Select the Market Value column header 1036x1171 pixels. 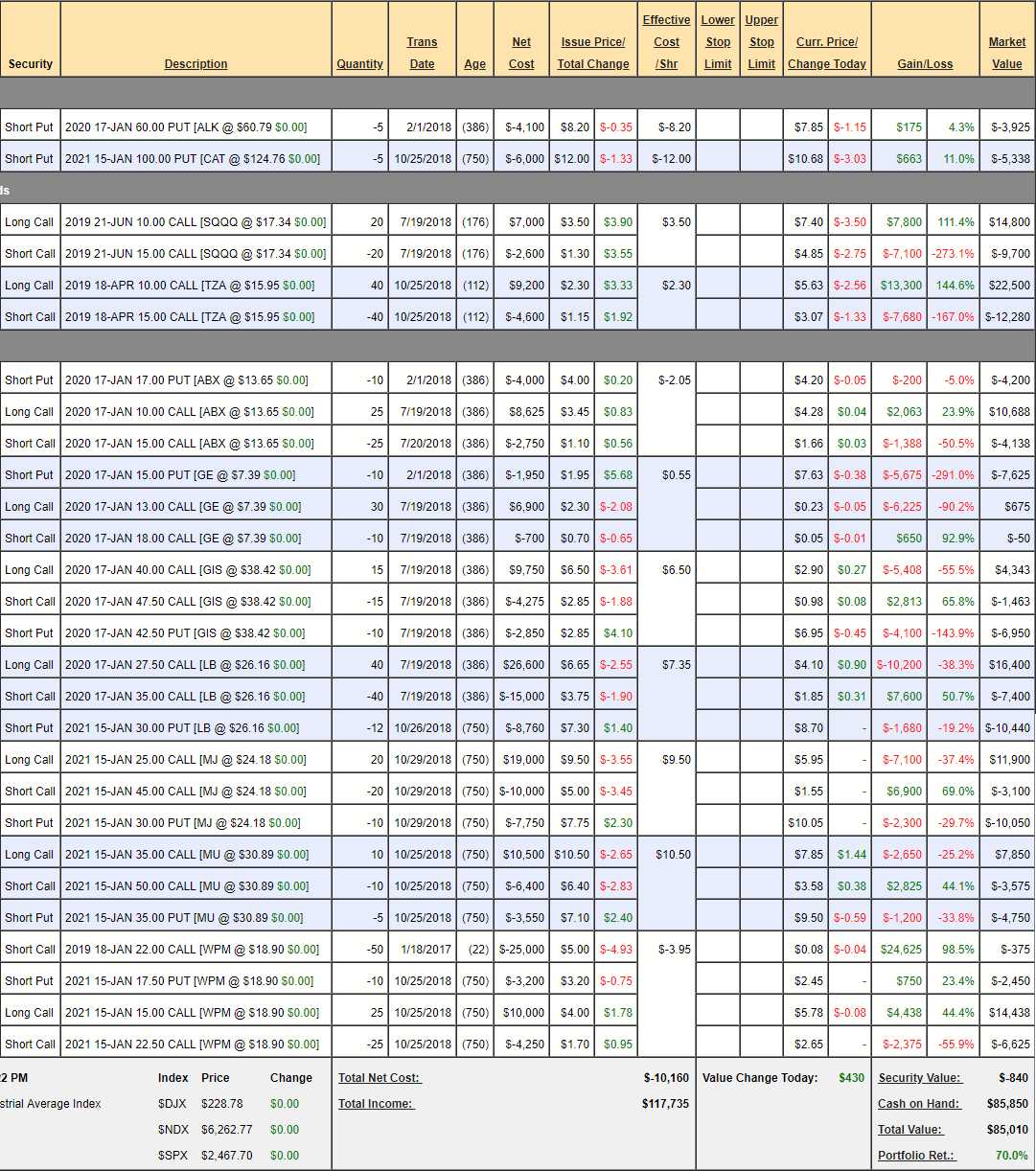tap(1006, 53)
